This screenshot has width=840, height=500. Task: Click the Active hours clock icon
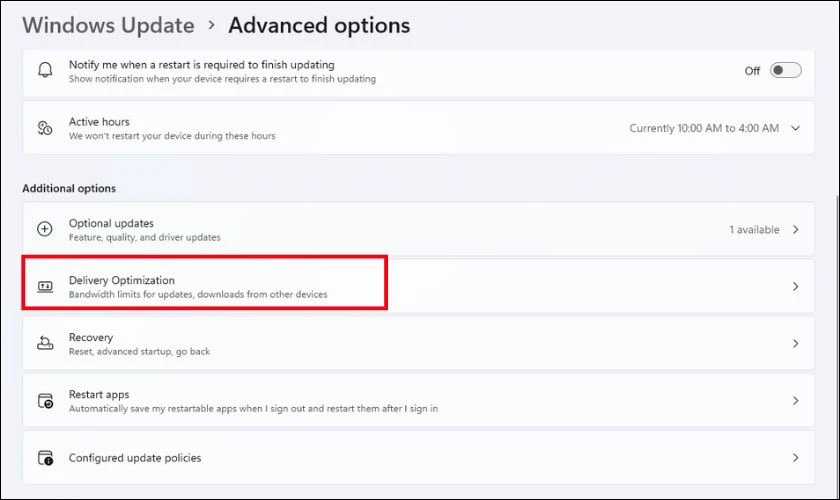[x=45, y=128]
